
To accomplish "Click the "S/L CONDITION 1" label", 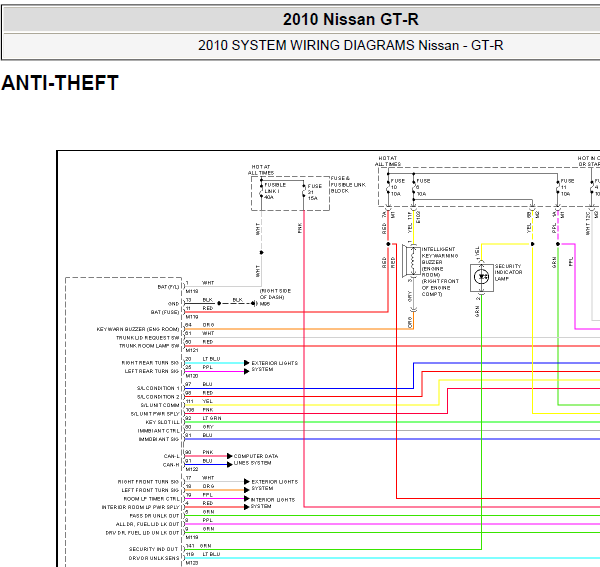I will click(x=158, y=388).
